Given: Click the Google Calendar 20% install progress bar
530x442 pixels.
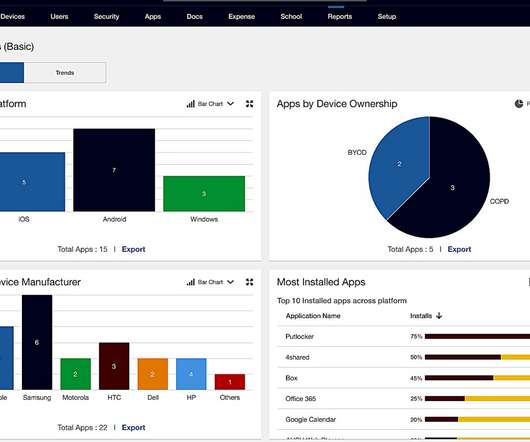Looking at the screenshot, I should (x=477, y=419).
